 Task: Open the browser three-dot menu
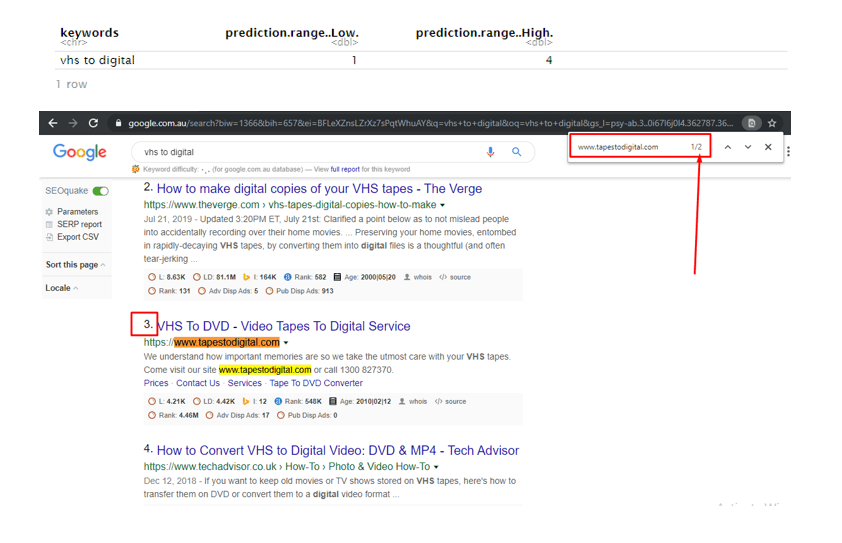(x=788, y=151)
